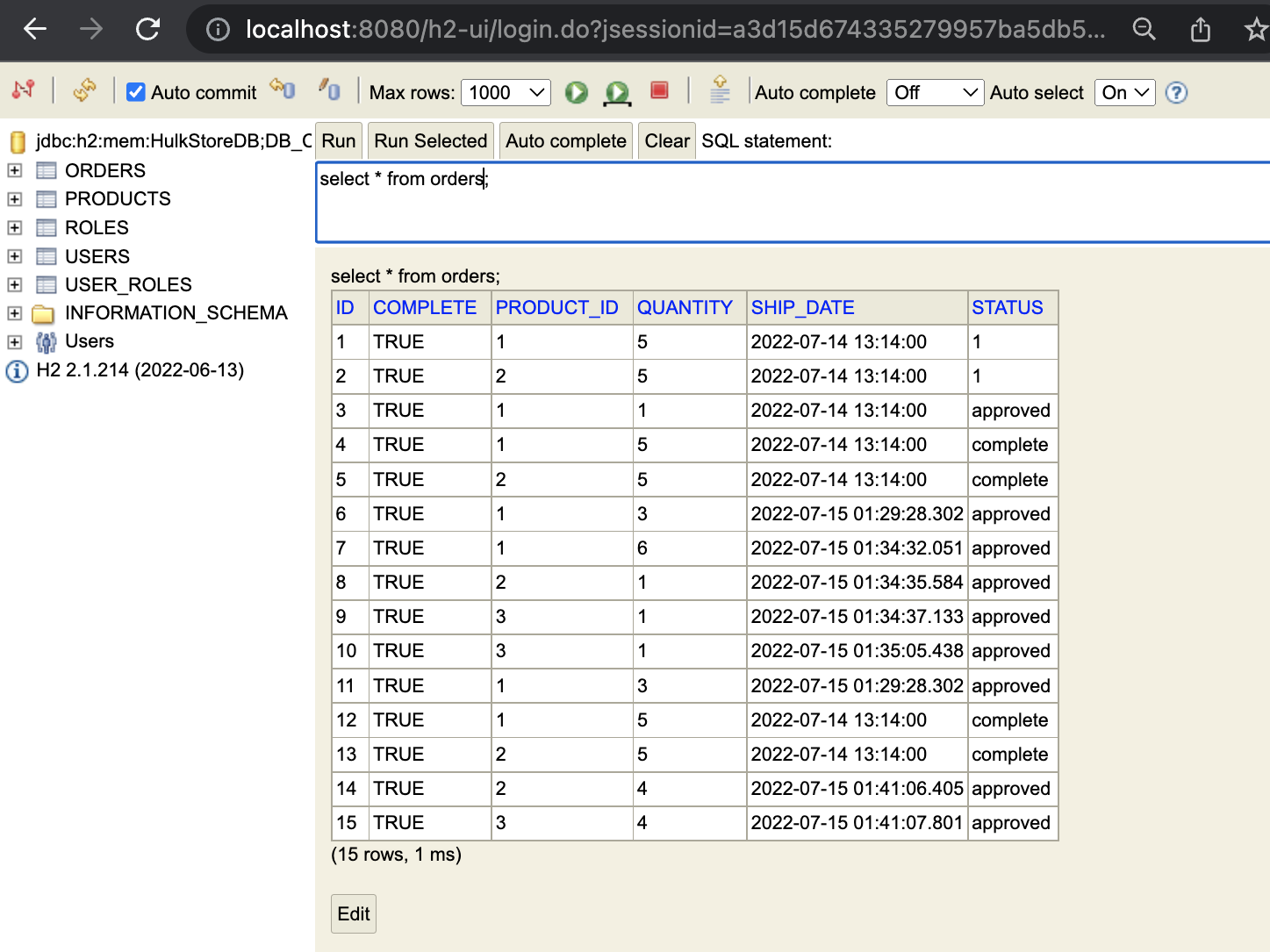Image resolution: width=1270 pixels, height=952 pixels.
Task: Click the Run Selected button
Action: pos(431,141)
